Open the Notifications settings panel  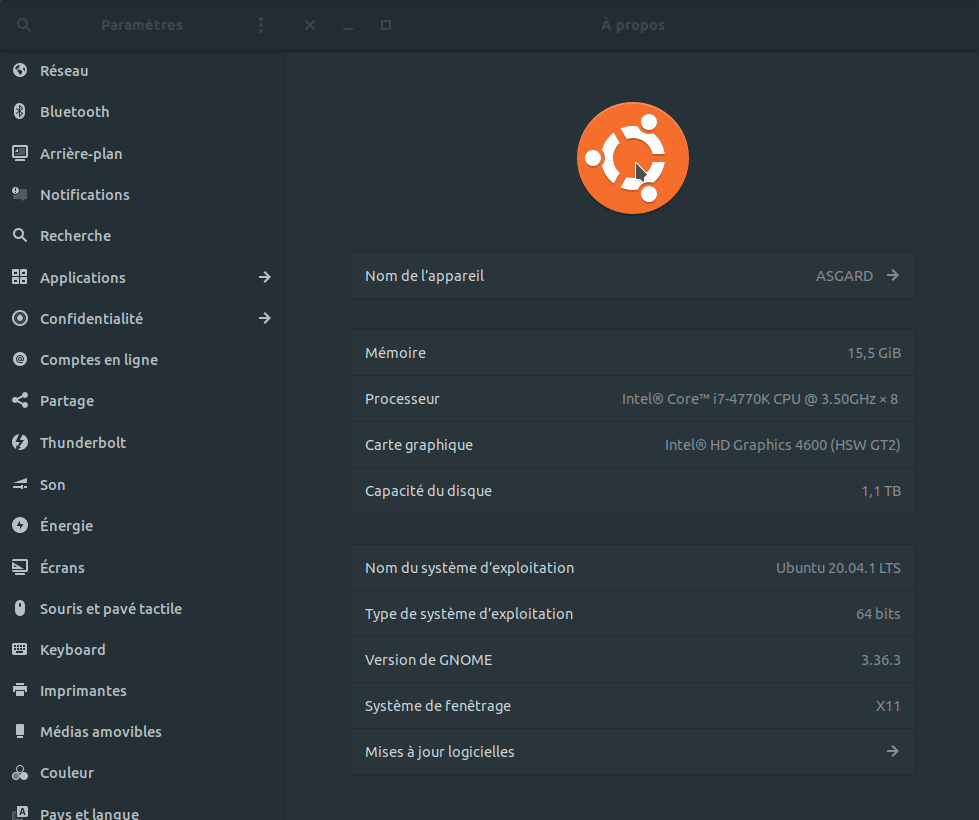pos(85,195)
